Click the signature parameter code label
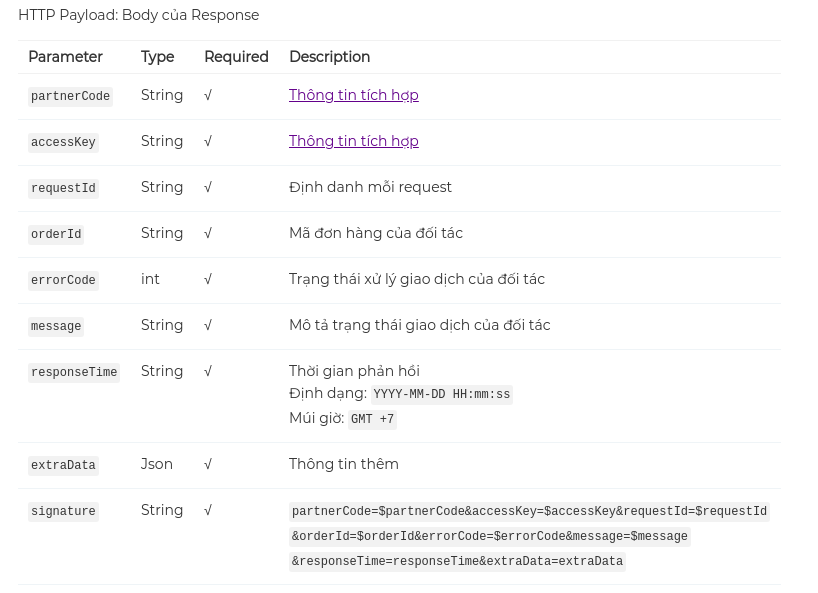The height and width of the screenshot is (593, 818). [63, 512]
